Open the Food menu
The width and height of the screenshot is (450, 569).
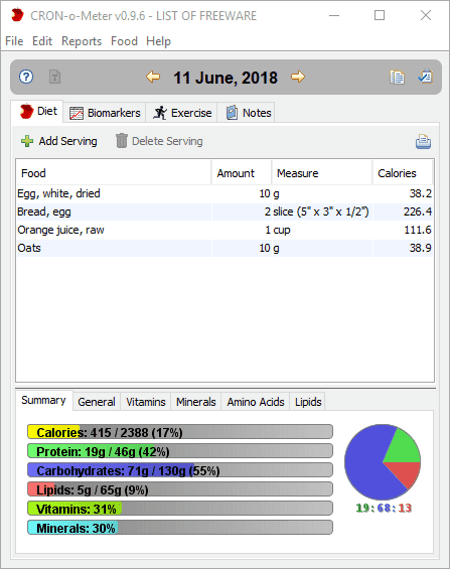124,41
